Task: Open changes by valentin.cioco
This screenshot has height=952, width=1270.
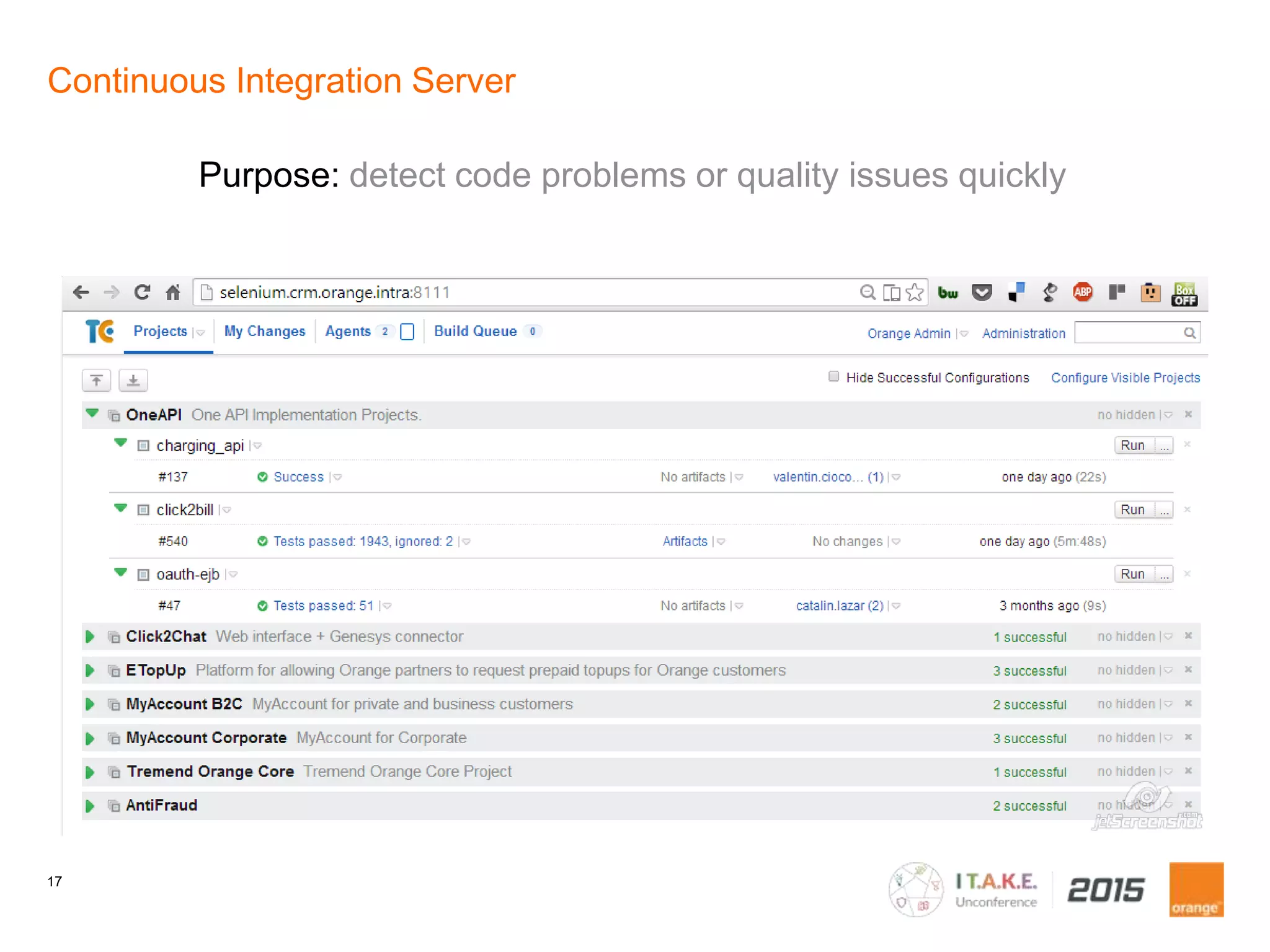Action: coord(828,477)
